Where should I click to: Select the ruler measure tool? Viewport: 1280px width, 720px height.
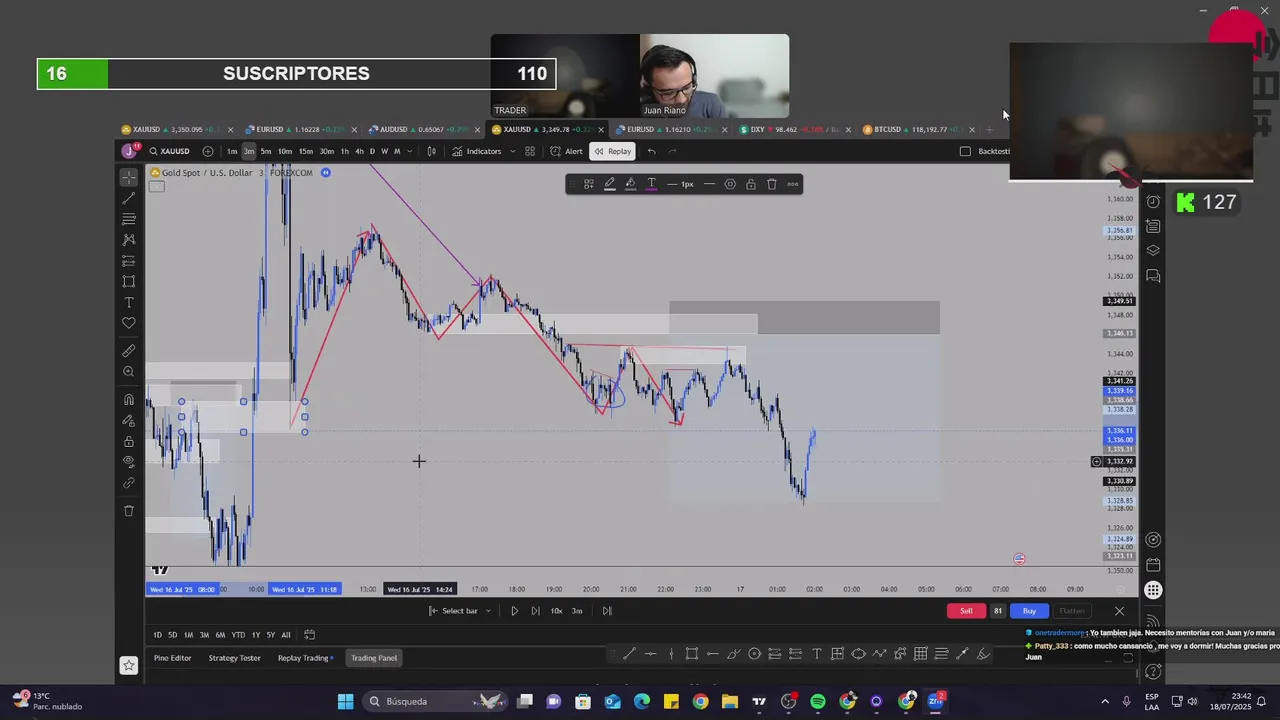(x=129, y=351)
